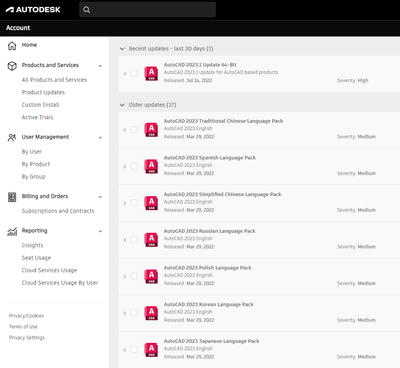
Task: Click the Products and Services cube icon
Action: click(12, 66)
